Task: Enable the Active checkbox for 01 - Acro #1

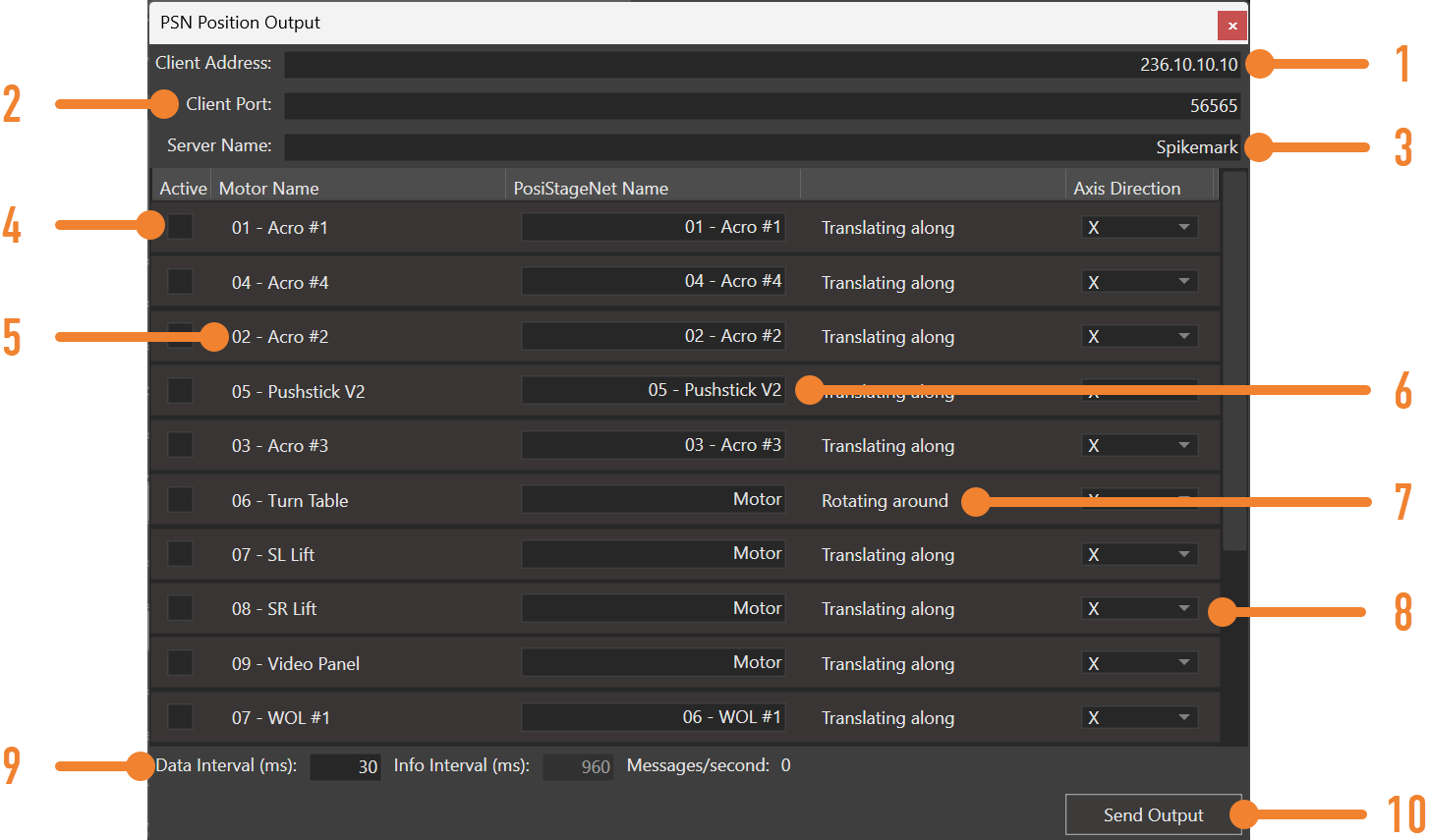Action: point(180,227)
